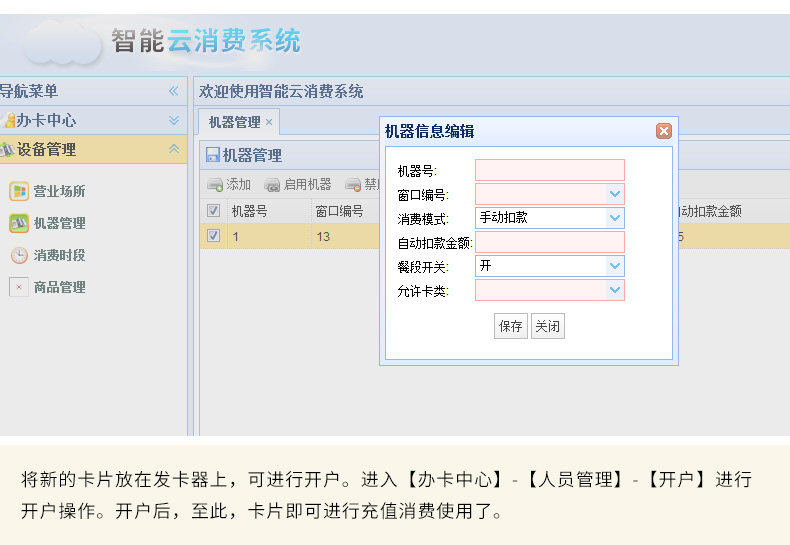Click the 启用机器 toolbar icon

(272, 185)
